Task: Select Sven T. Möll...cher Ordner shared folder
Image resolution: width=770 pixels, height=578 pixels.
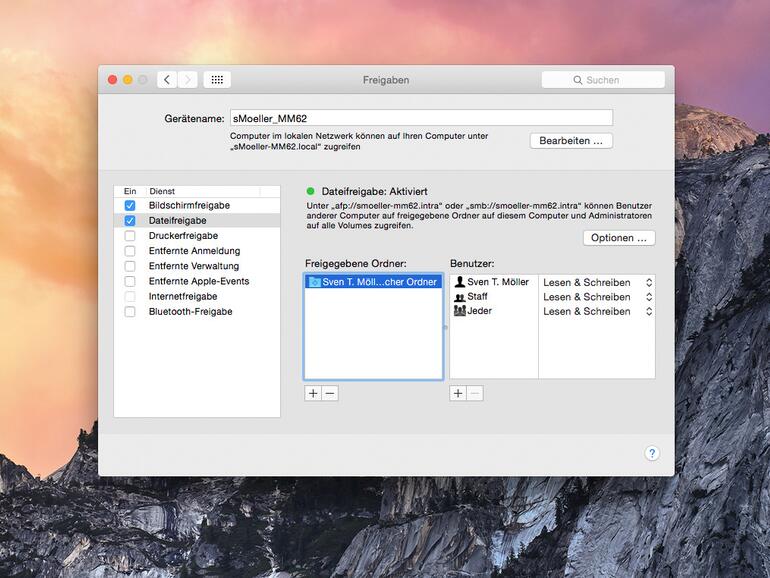Action: pyautogui.click(x=374, y=282)
